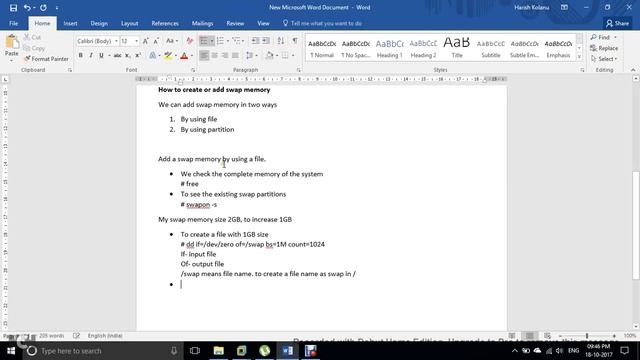Toggle underline formatting
The height and width of the screenshot is (360, 640).
(101, 56)
